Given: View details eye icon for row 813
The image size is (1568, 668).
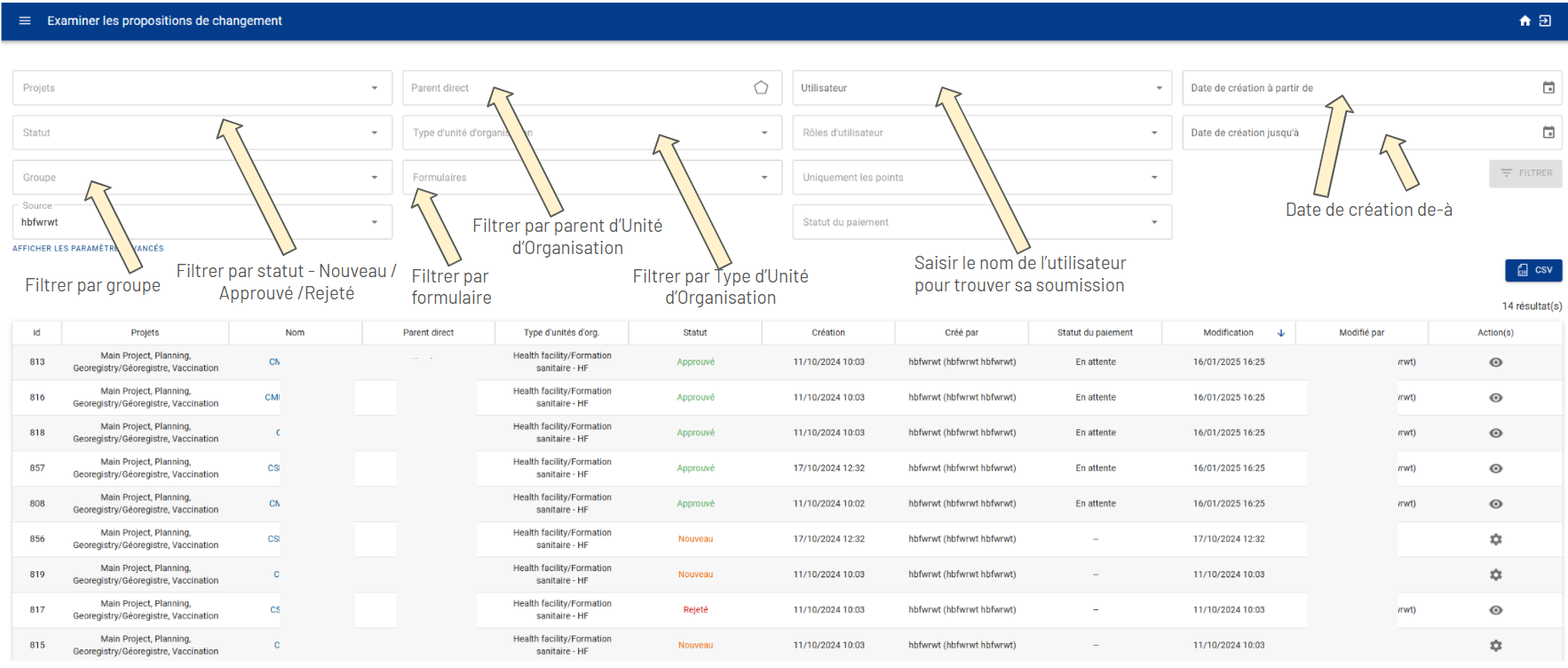Looking at the screenshot, I should click(1495, 362).
